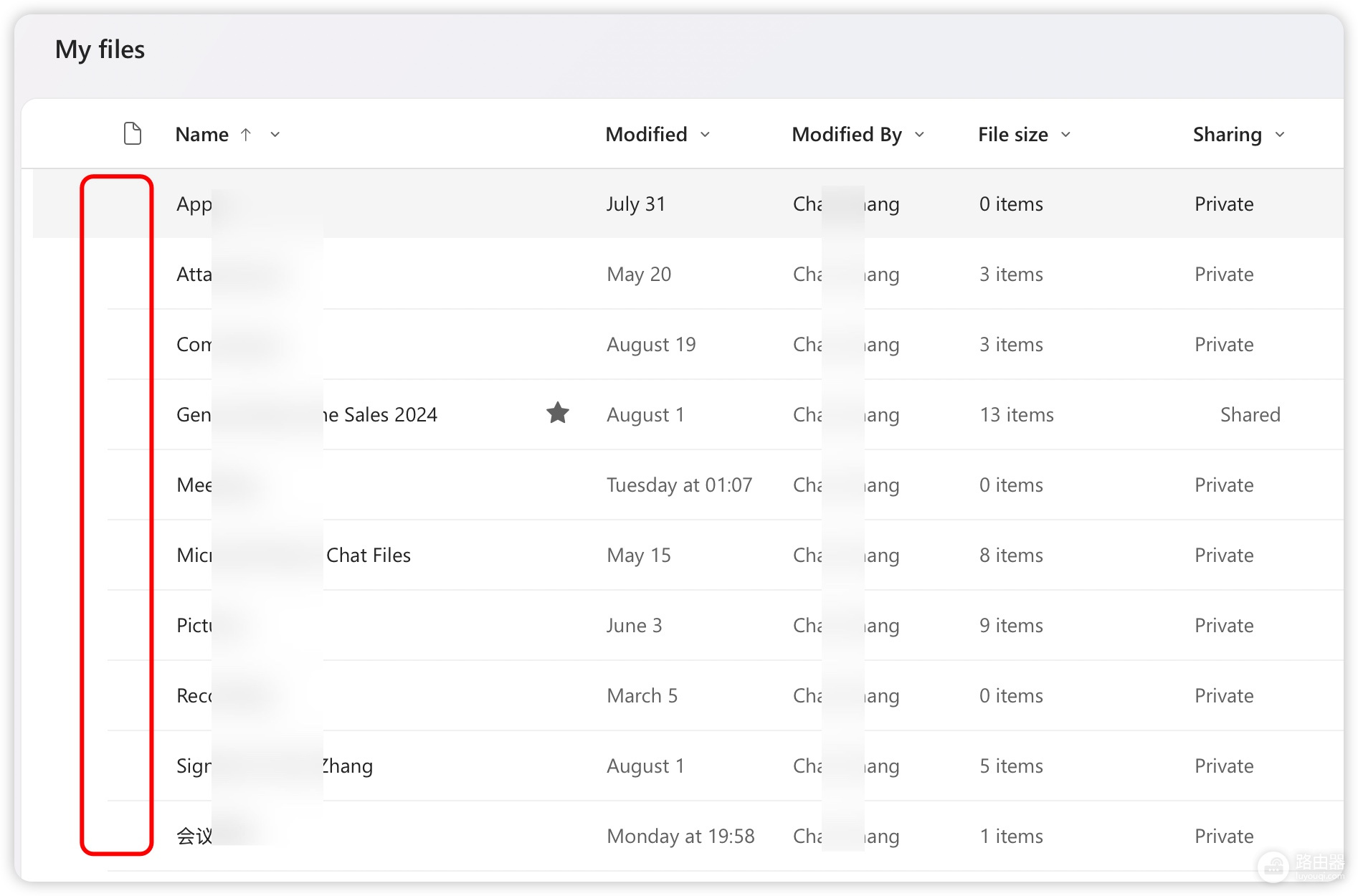Click the "8 items" file size

(1011, 556)
